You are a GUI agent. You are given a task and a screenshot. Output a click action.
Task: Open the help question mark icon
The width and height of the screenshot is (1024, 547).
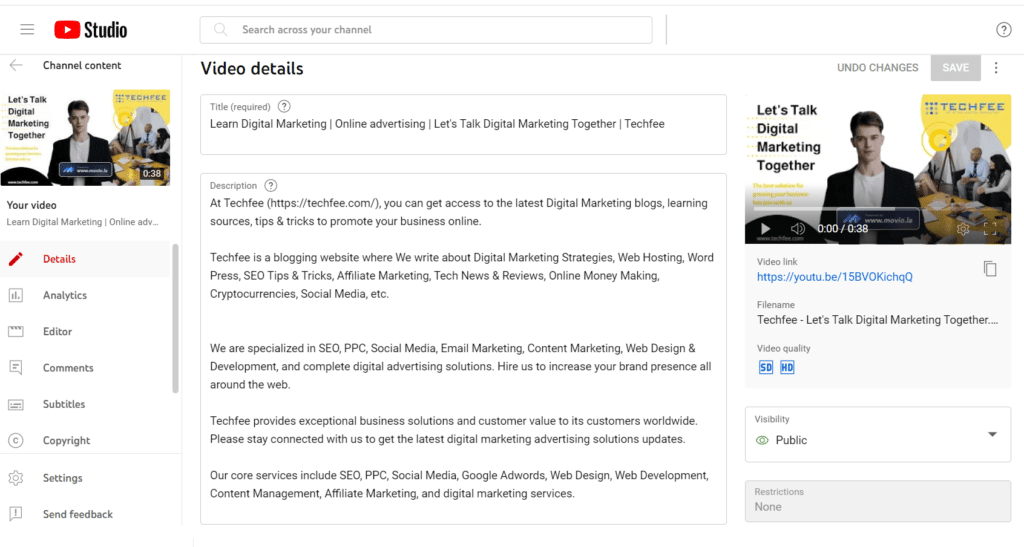tap(1003, 29)
